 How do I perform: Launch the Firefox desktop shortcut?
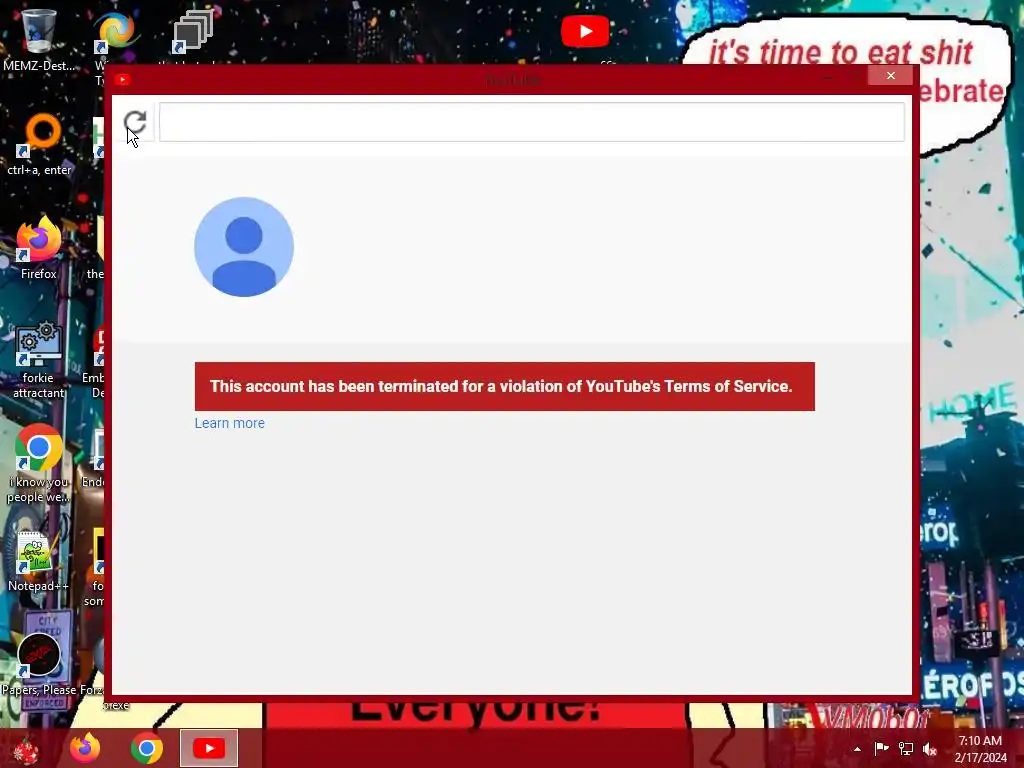(x=39, y=249)
